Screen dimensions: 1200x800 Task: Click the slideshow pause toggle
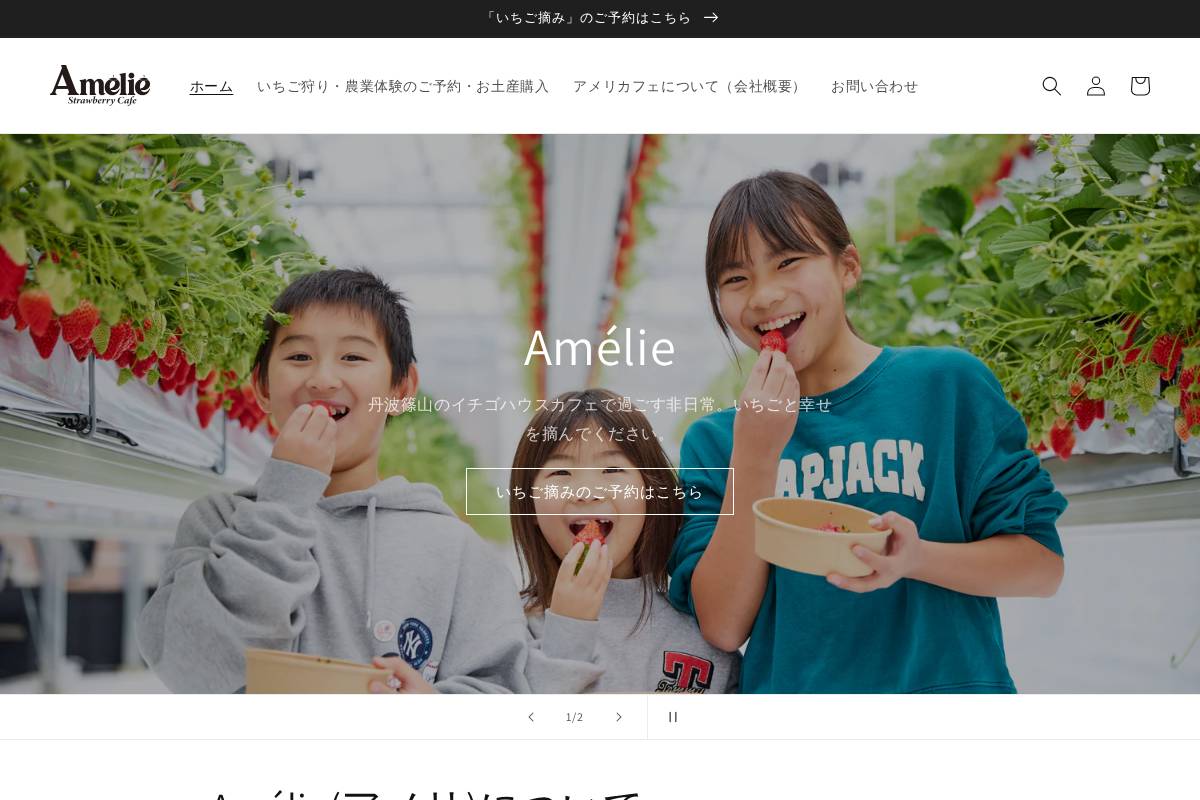tap(672, 717)
